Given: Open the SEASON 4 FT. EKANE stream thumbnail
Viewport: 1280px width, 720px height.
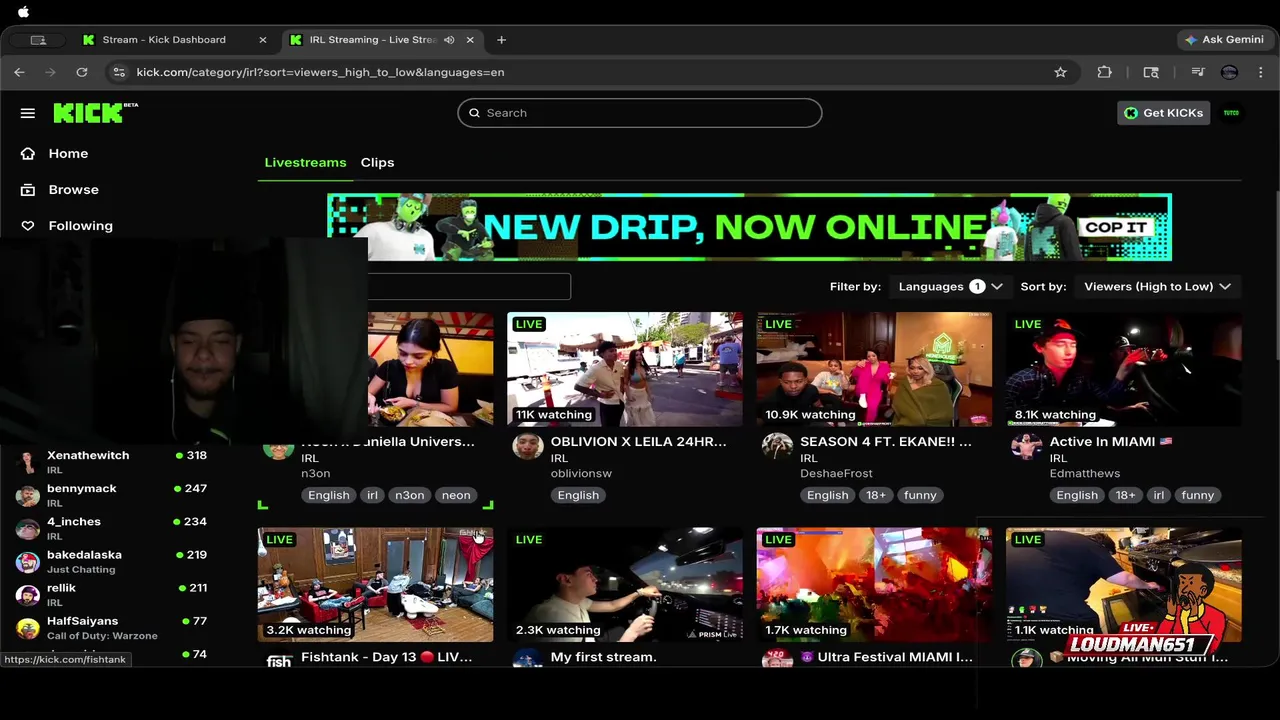Looking at the screenshot, I should pos(874,369).
